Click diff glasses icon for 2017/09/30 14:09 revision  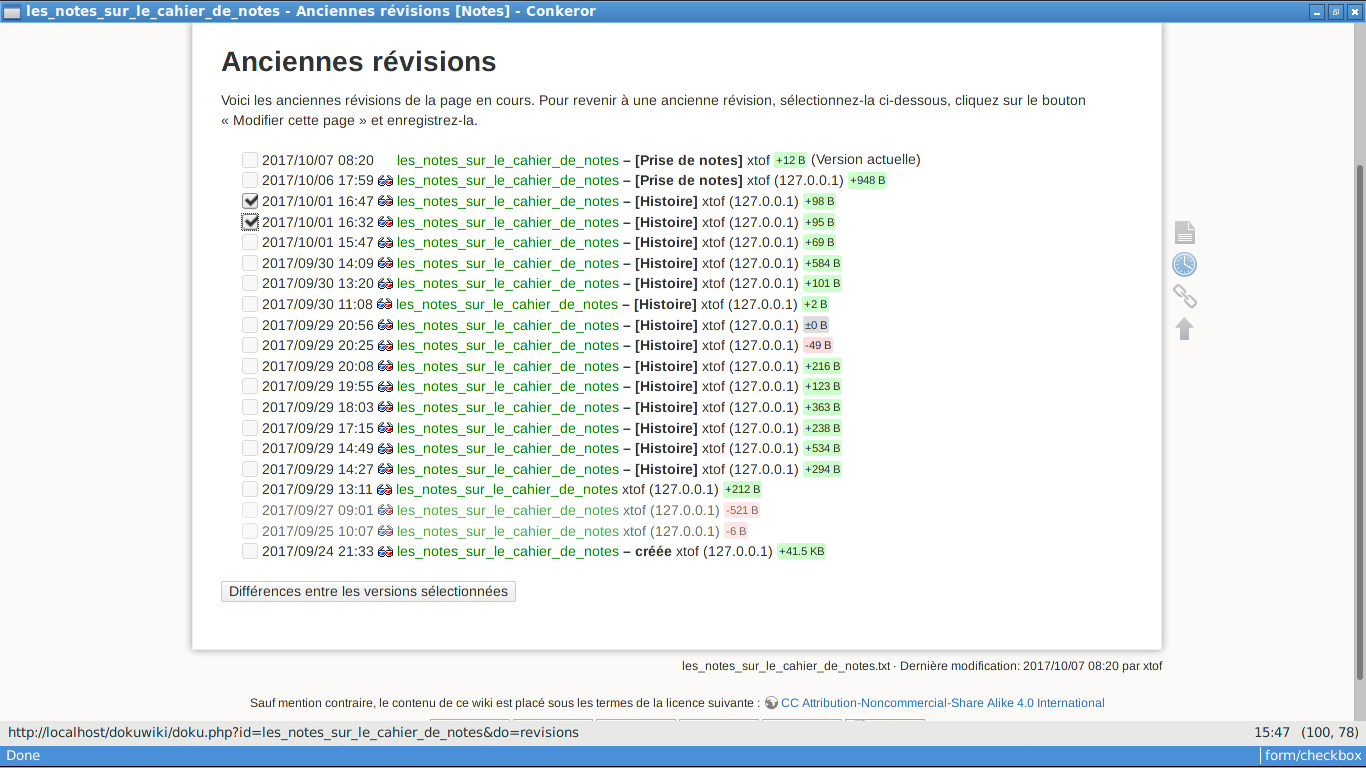385,264
